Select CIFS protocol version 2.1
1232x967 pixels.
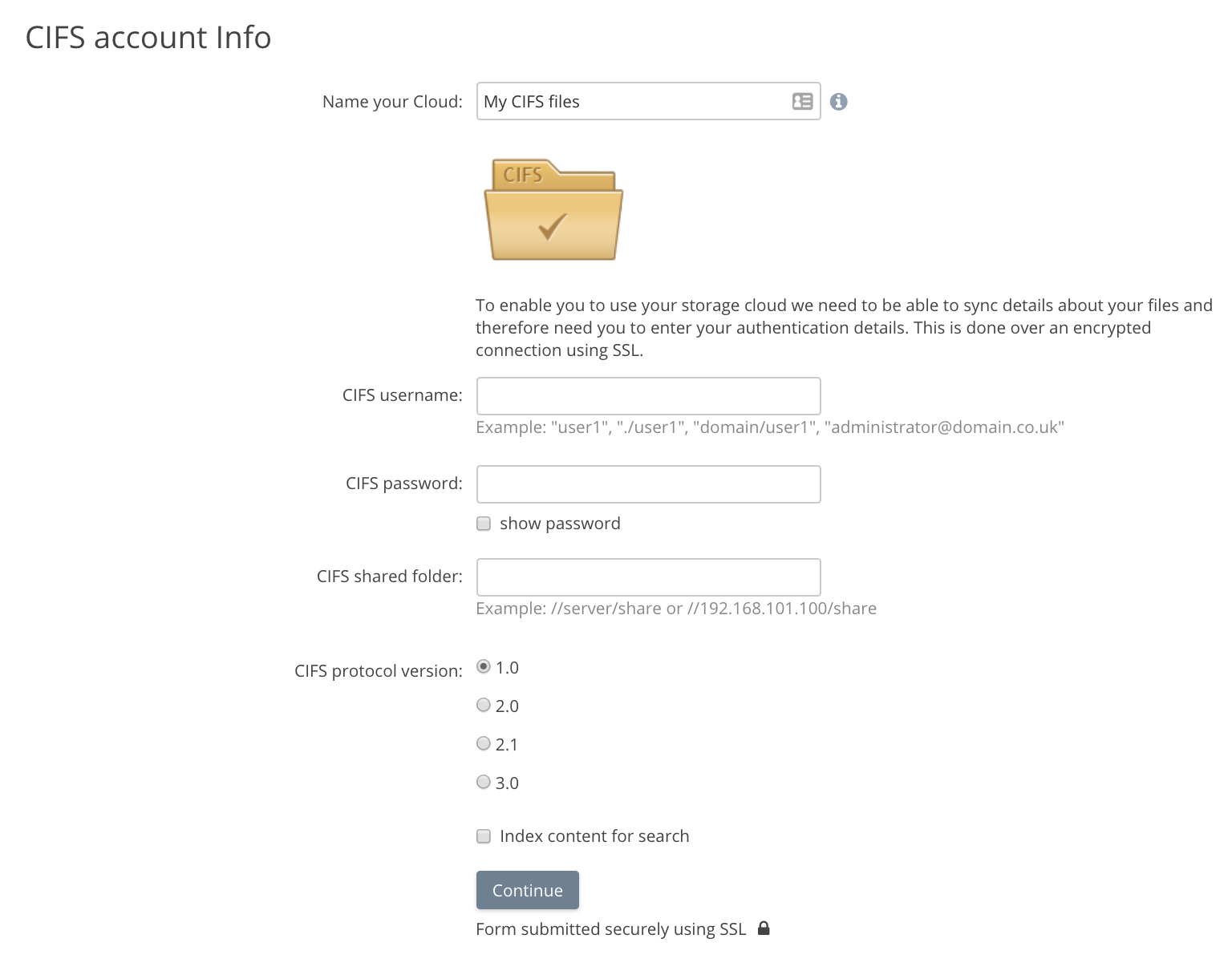pos(484,743)
